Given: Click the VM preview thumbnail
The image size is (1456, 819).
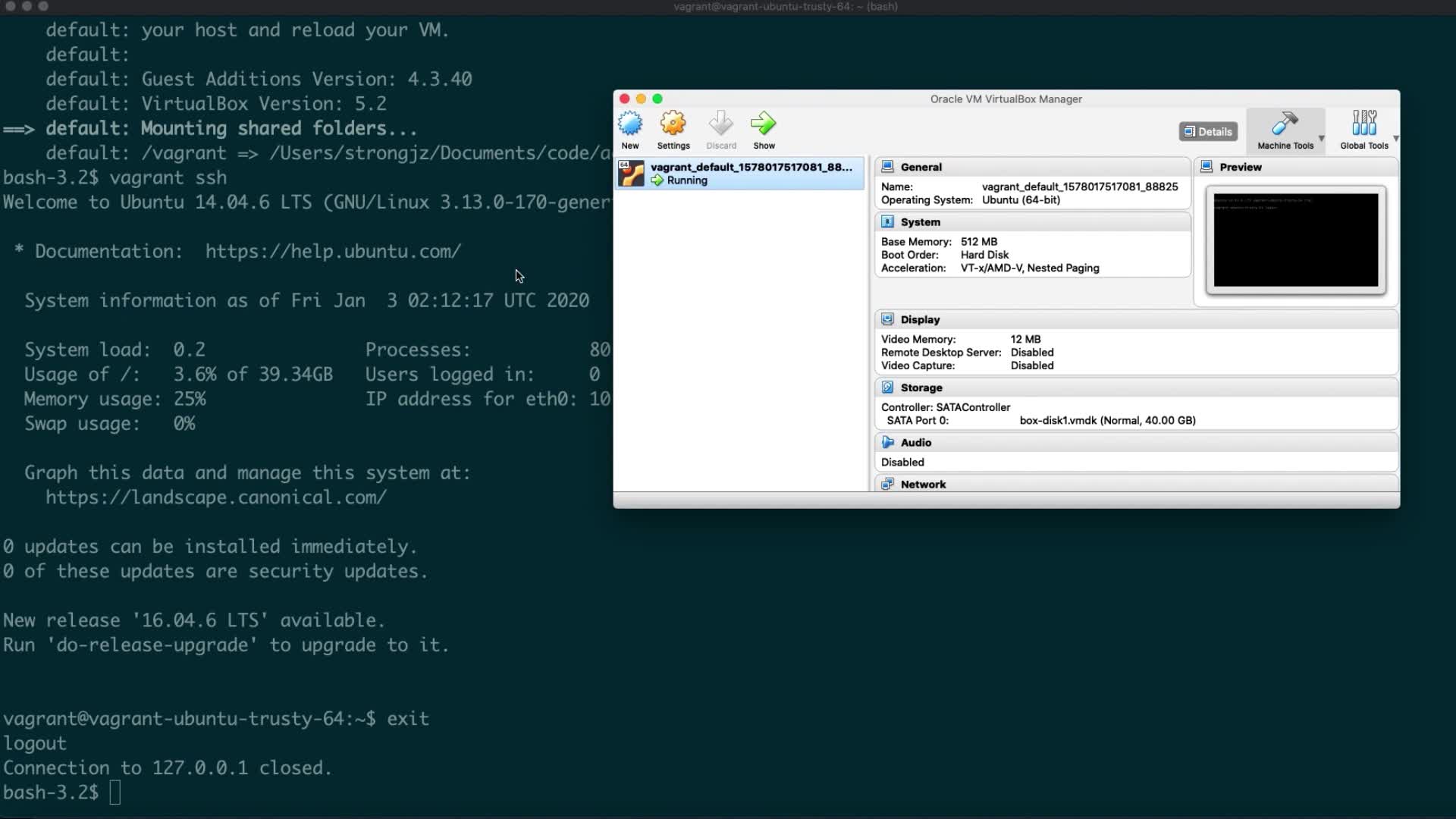Looking at the screenshot, I should point(1295,240).
